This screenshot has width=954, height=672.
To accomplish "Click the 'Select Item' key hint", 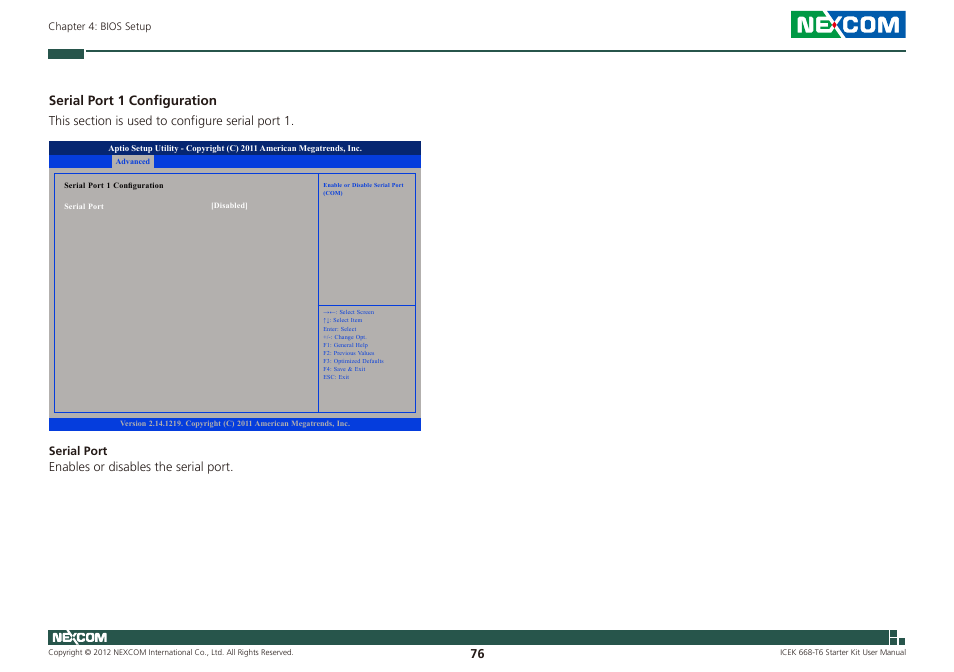I will [343, 320].
